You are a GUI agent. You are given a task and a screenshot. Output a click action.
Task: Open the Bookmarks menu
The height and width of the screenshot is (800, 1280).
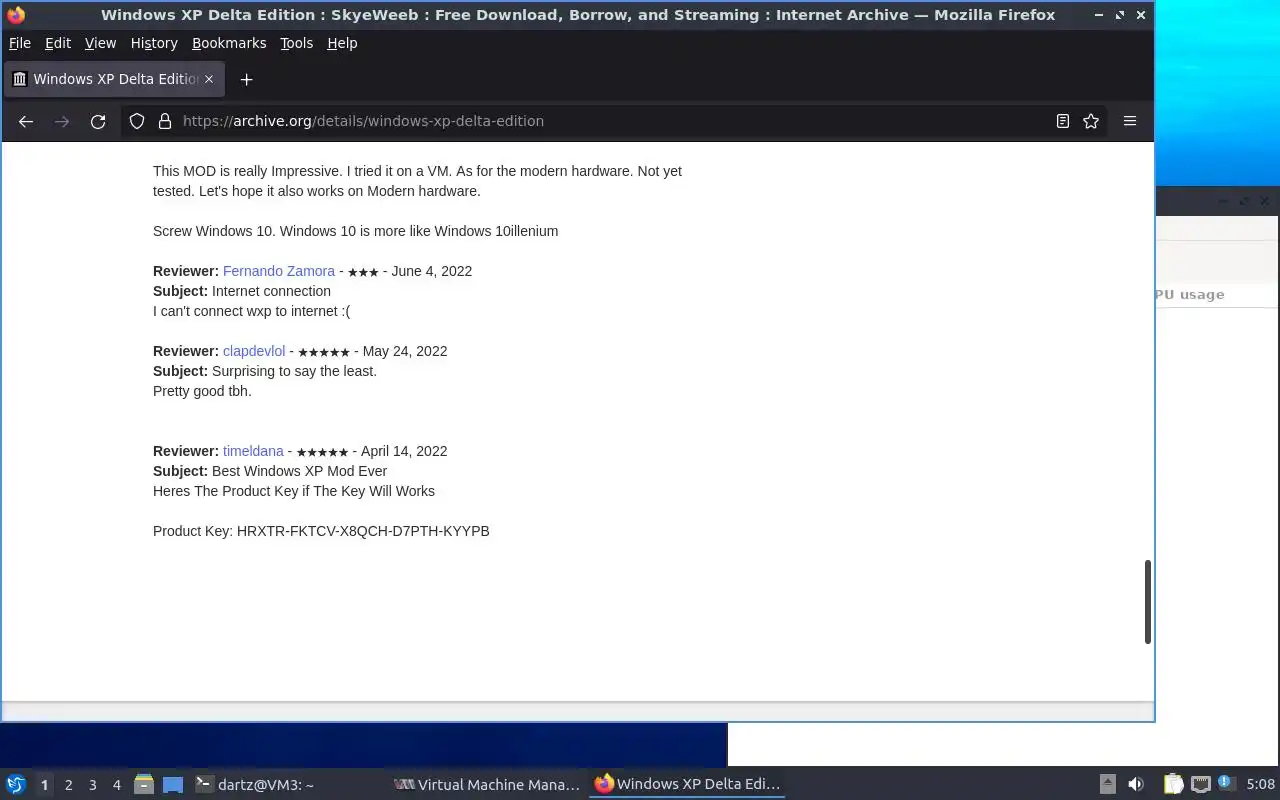[x=229, y=43]
